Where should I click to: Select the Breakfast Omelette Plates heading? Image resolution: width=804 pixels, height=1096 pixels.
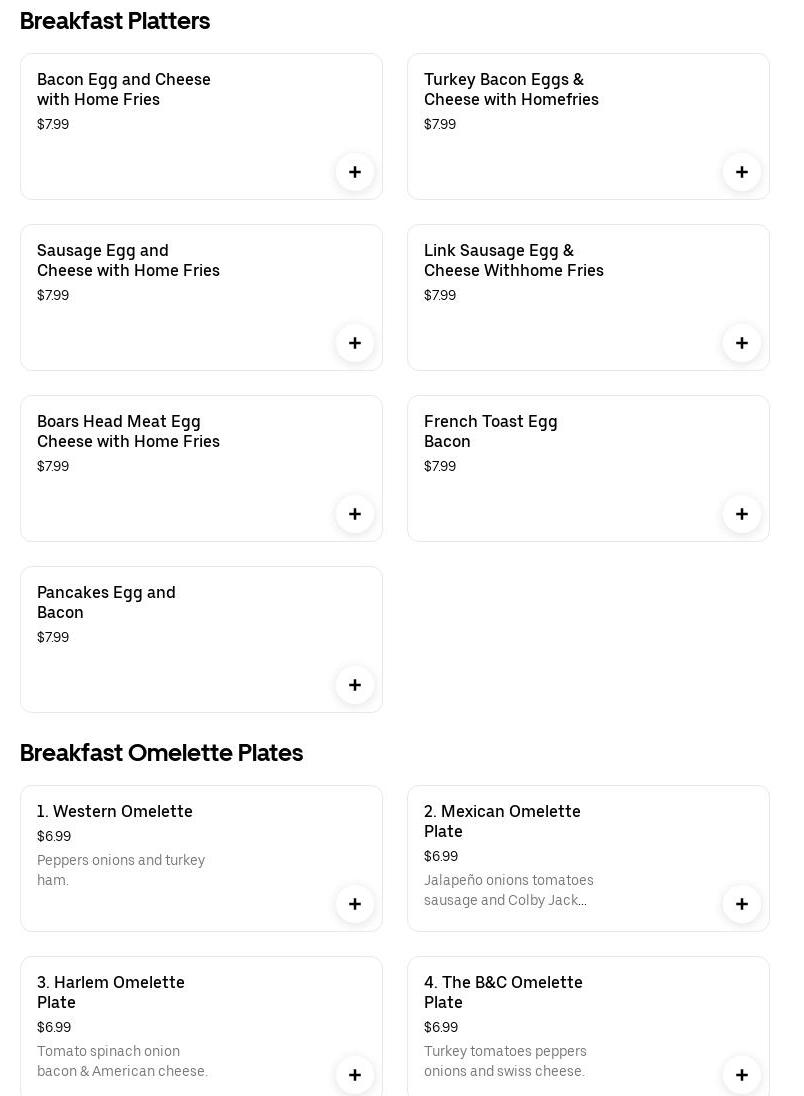click(x=161, y=753)
